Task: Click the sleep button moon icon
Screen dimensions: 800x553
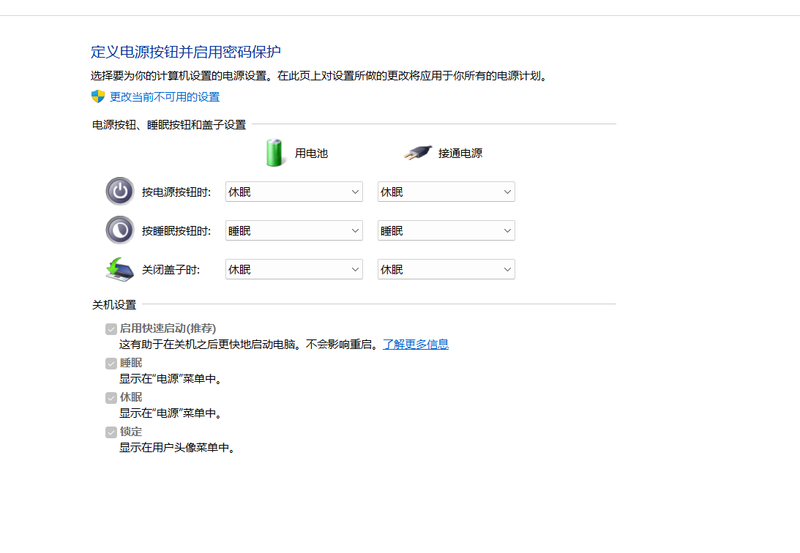Action: pyautogui.click(x=119, y=230)
